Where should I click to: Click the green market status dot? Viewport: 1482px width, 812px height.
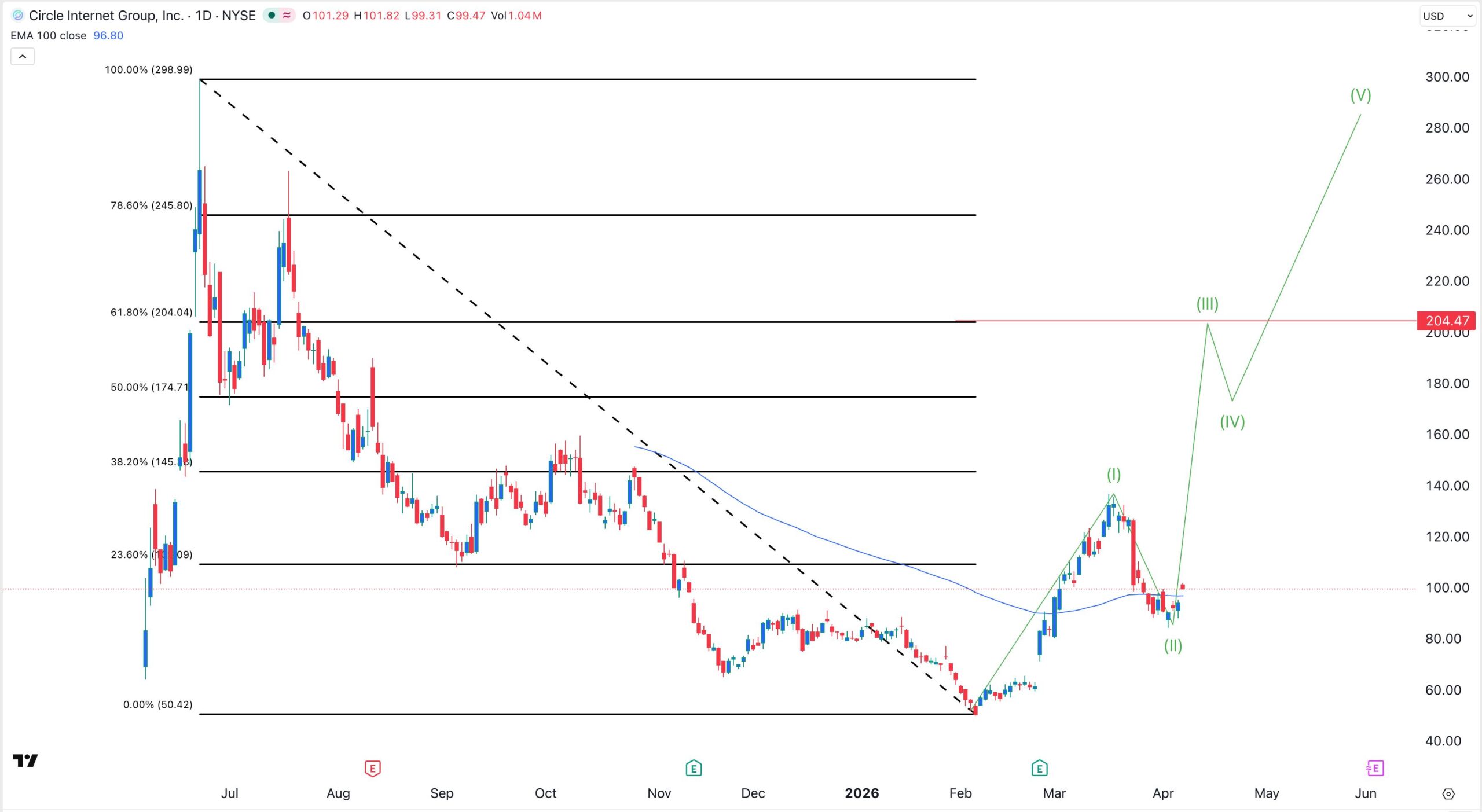pyautogui.click(x=271, y=16)
